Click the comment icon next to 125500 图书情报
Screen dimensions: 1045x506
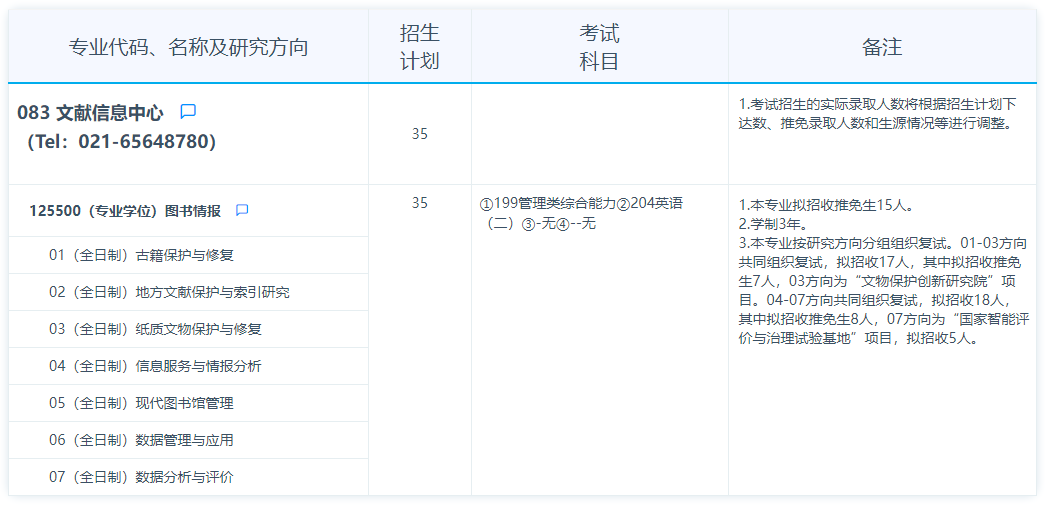241,211
